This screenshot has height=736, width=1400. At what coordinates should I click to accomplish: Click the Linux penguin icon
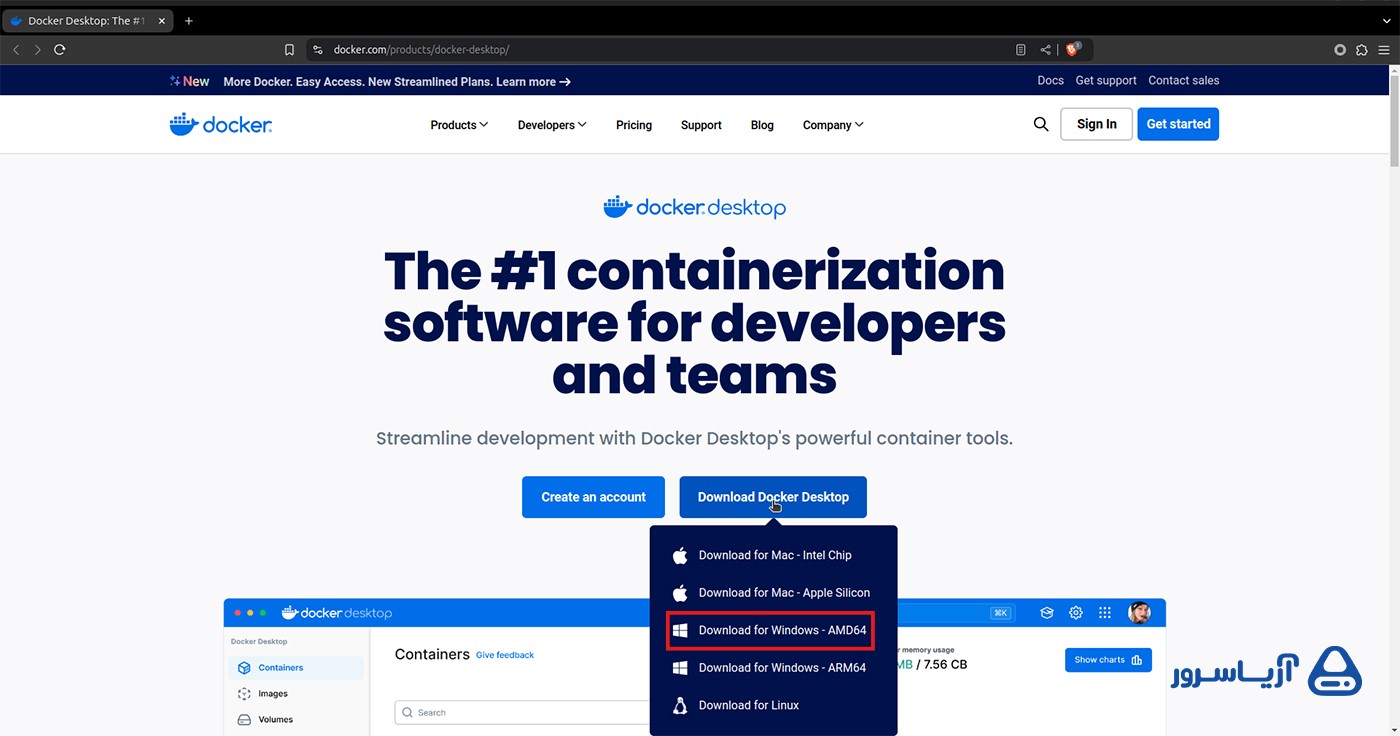point(680,705)
